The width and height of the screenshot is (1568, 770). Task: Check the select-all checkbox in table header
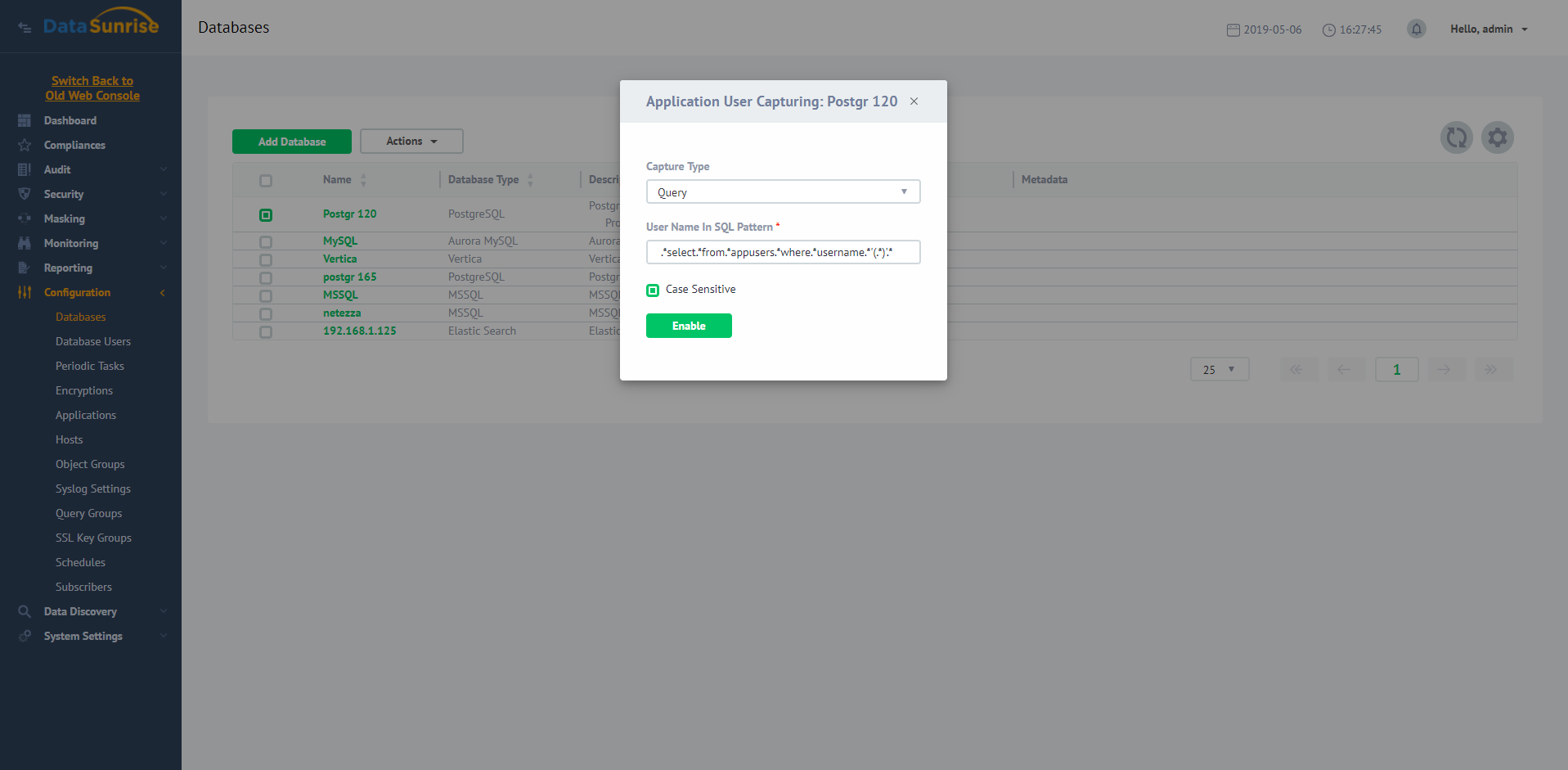point(265,180)
